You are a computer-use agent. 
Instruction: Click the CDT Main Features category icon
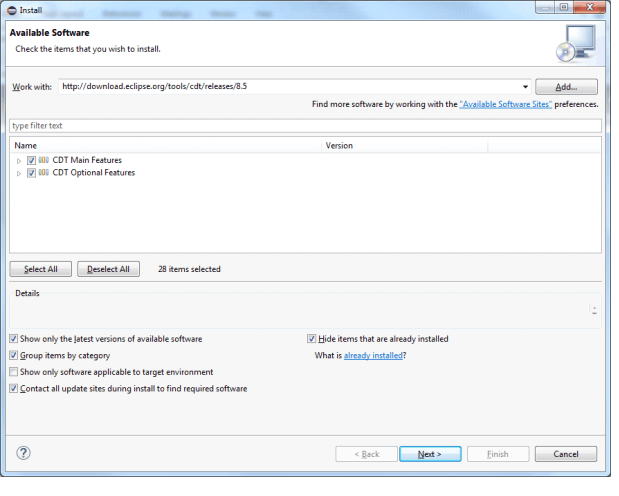(44, 160)
